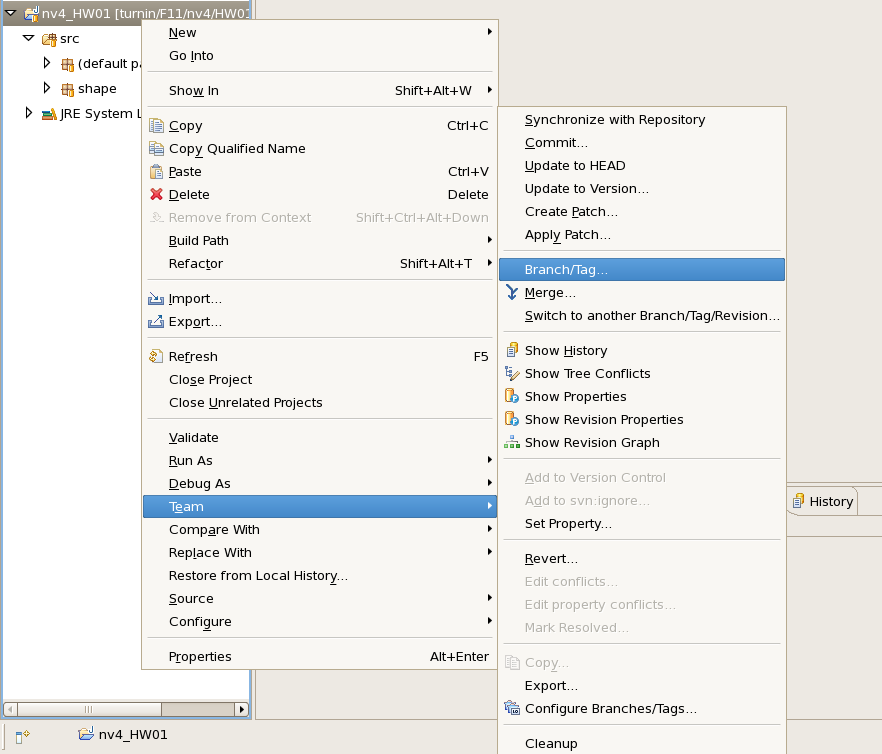Image resolution: width=882 pixels, height=754 pixels.
Task: Collapse the nv4_HW01 project node
Action: pos(10,13)
